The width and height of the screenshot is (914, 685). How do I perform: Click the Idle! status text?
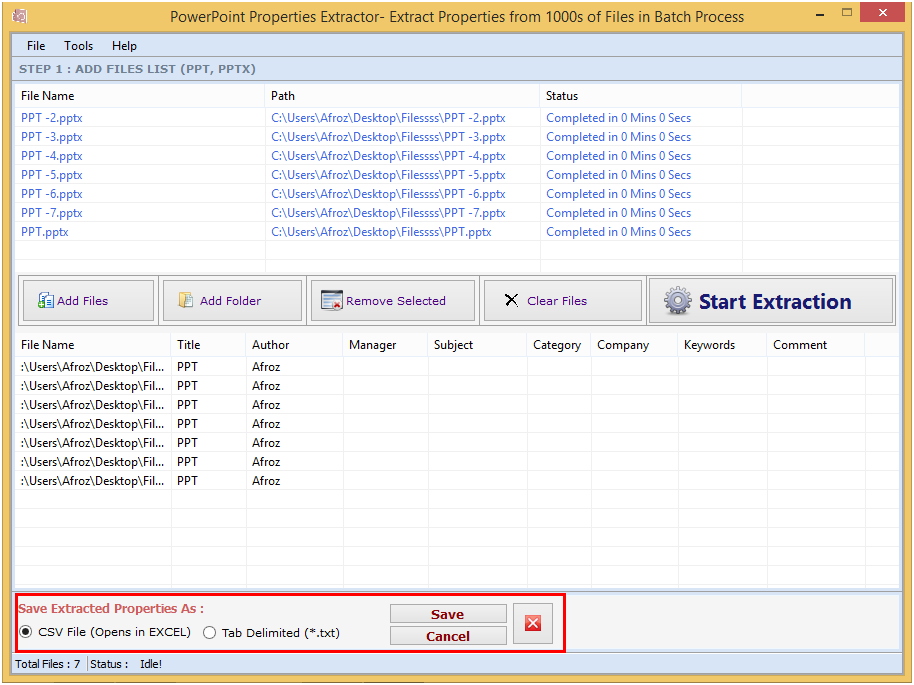coord(151,664)
